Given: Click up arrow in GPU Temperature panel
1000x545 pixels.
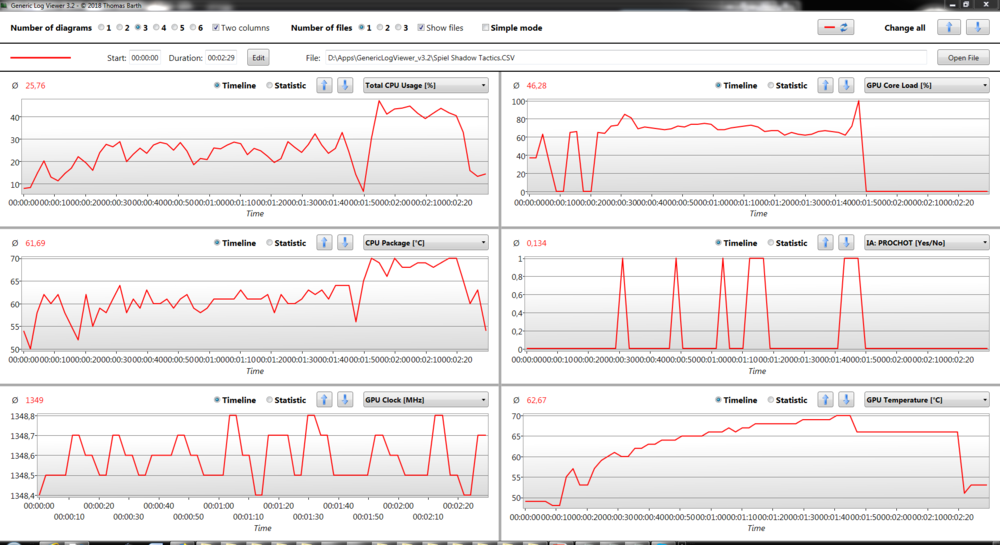Looking at the screenshot, I should point(825,399).
